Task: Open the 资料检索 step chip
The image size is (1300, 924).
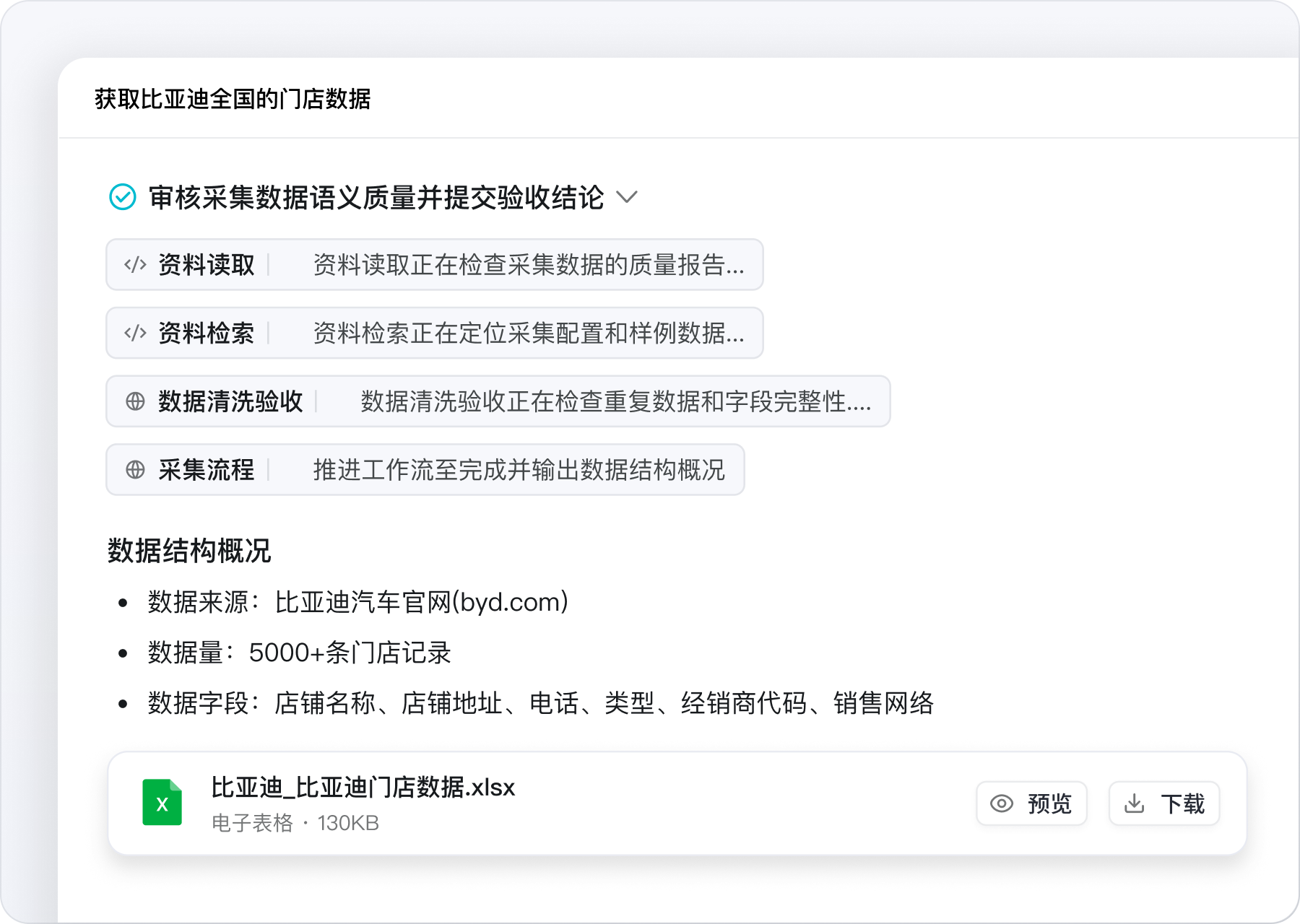Action: [x=435, y=333]
